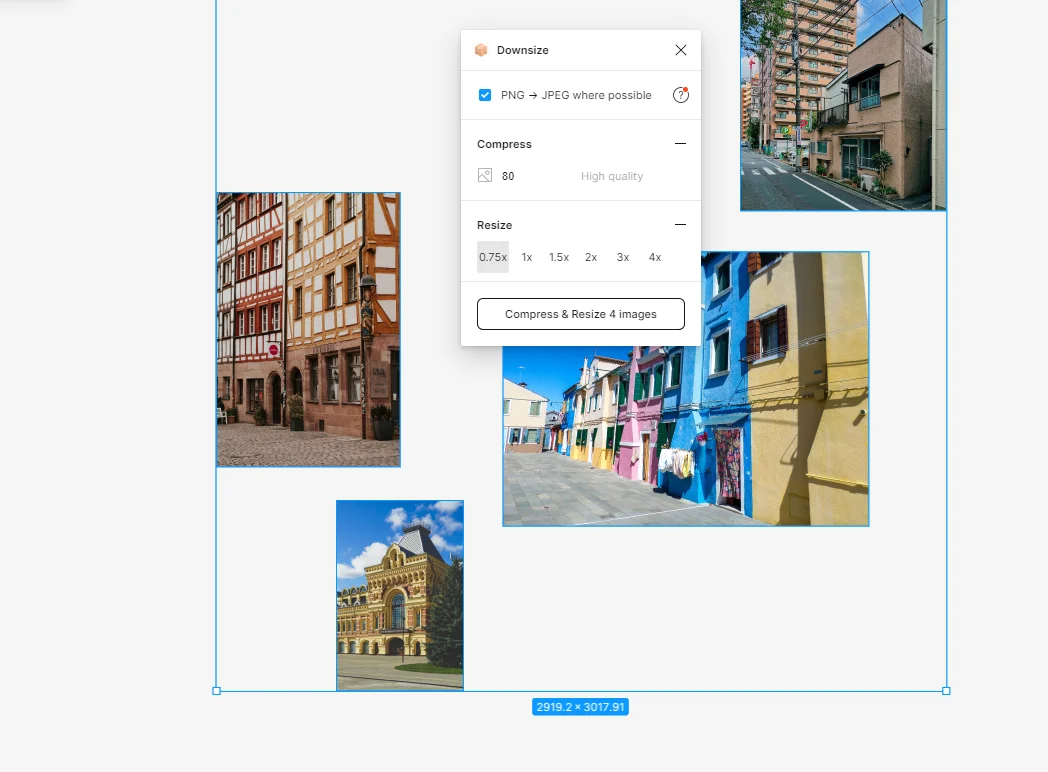
Task: Pick the 3x resize scale
Action: 623,257
